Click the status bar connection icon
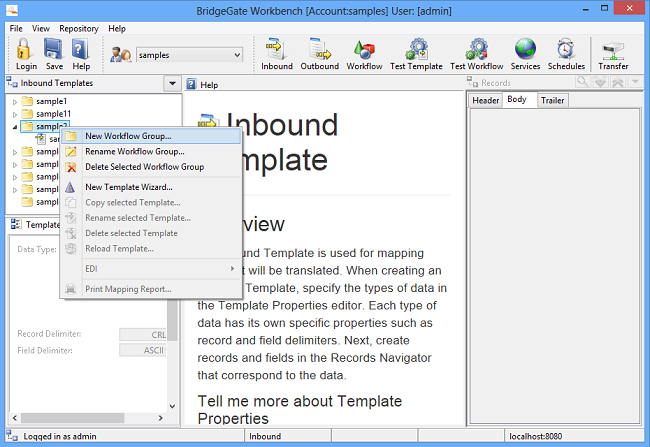650x447 pixels. coord(12,436)
